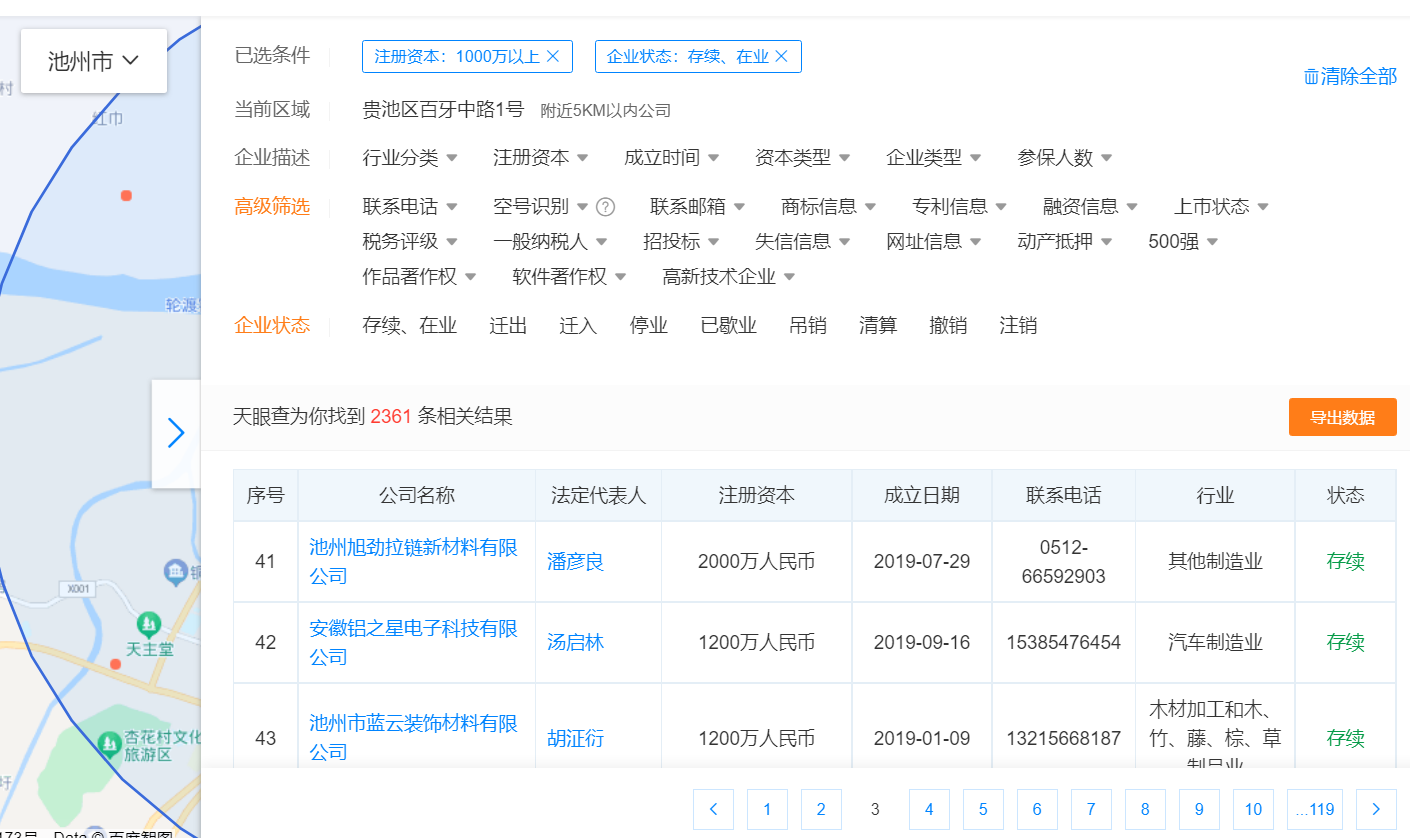The image size is (1410, 838).
Task: Expand the 高新技术企业 advanced filter
Action: [729, 276]
